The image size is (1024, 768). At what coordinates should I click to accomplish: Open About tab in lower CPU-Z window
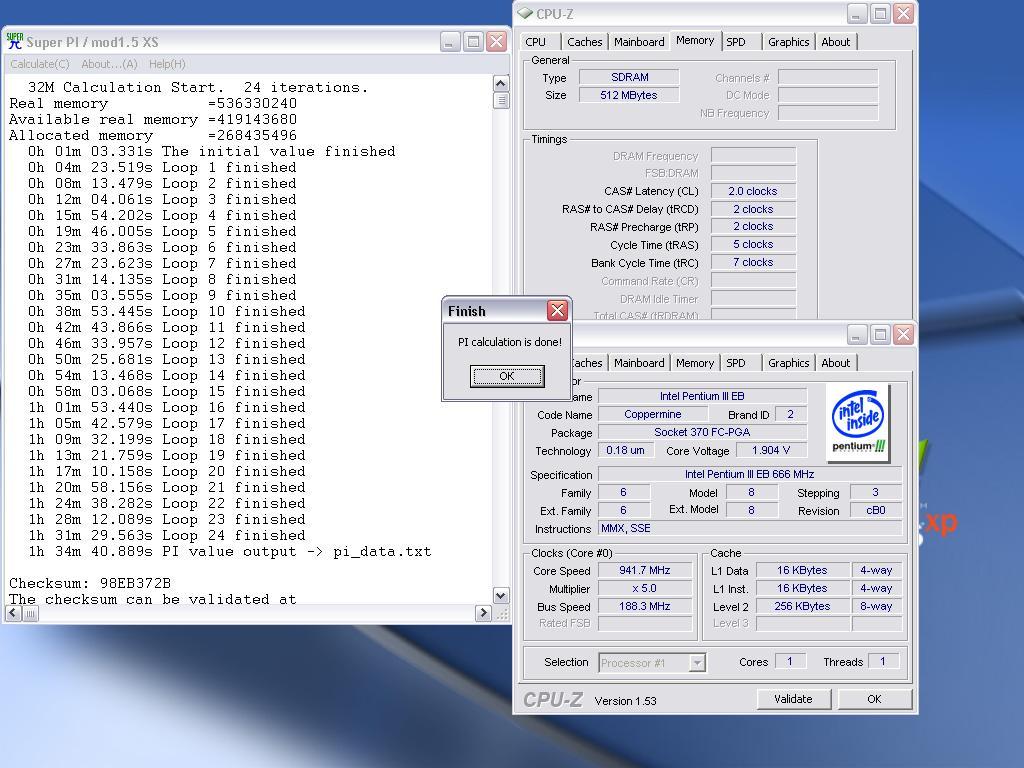tap(835, 363)
